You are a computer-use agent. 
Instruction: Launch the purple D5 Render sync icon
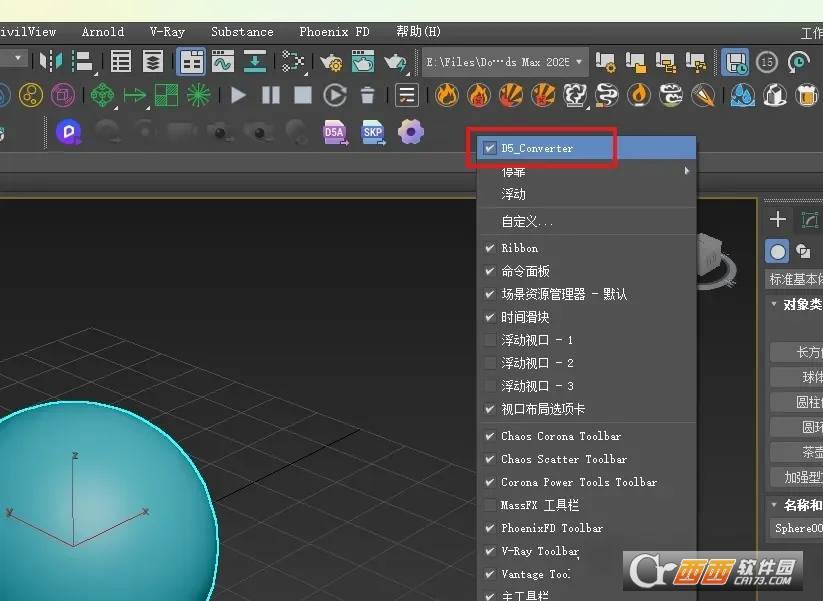pos(69,132)
